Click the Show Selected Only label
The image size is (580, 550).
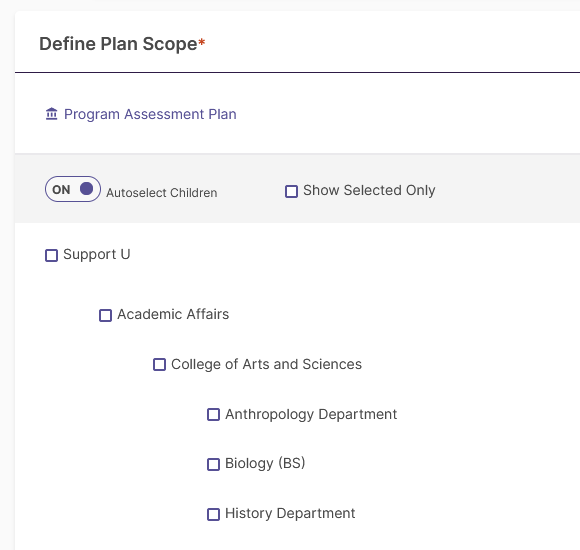[369, 190]
